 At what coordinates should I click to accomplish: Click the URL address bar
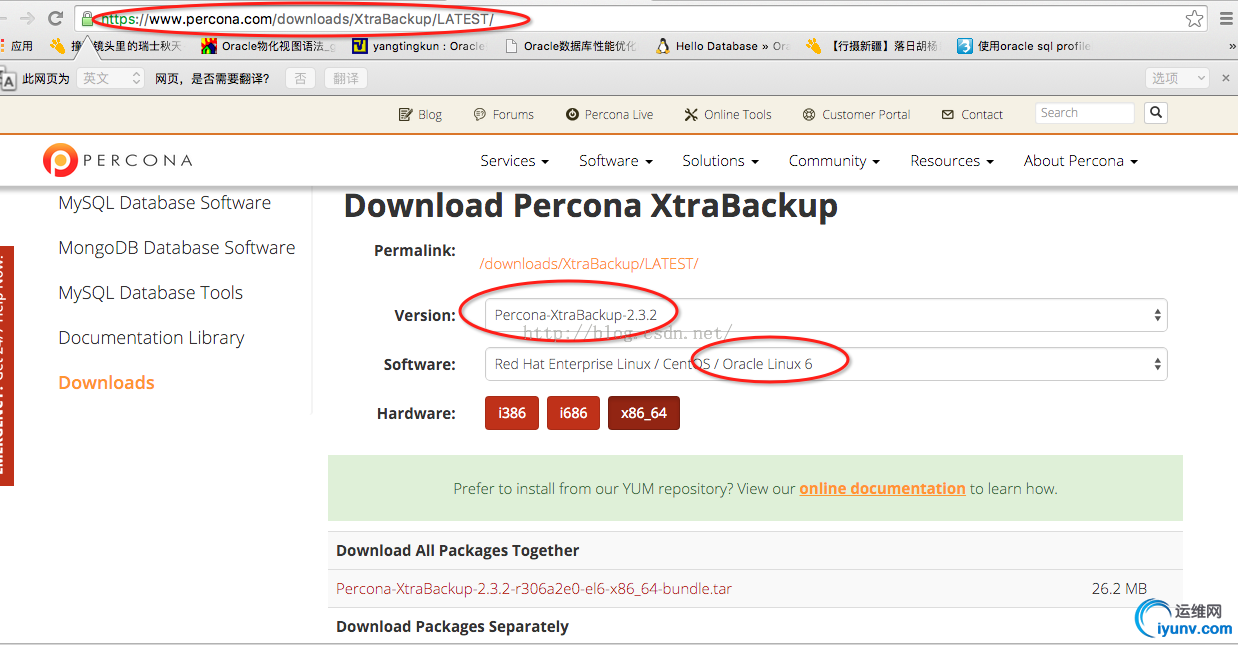(x=640, y=18)
